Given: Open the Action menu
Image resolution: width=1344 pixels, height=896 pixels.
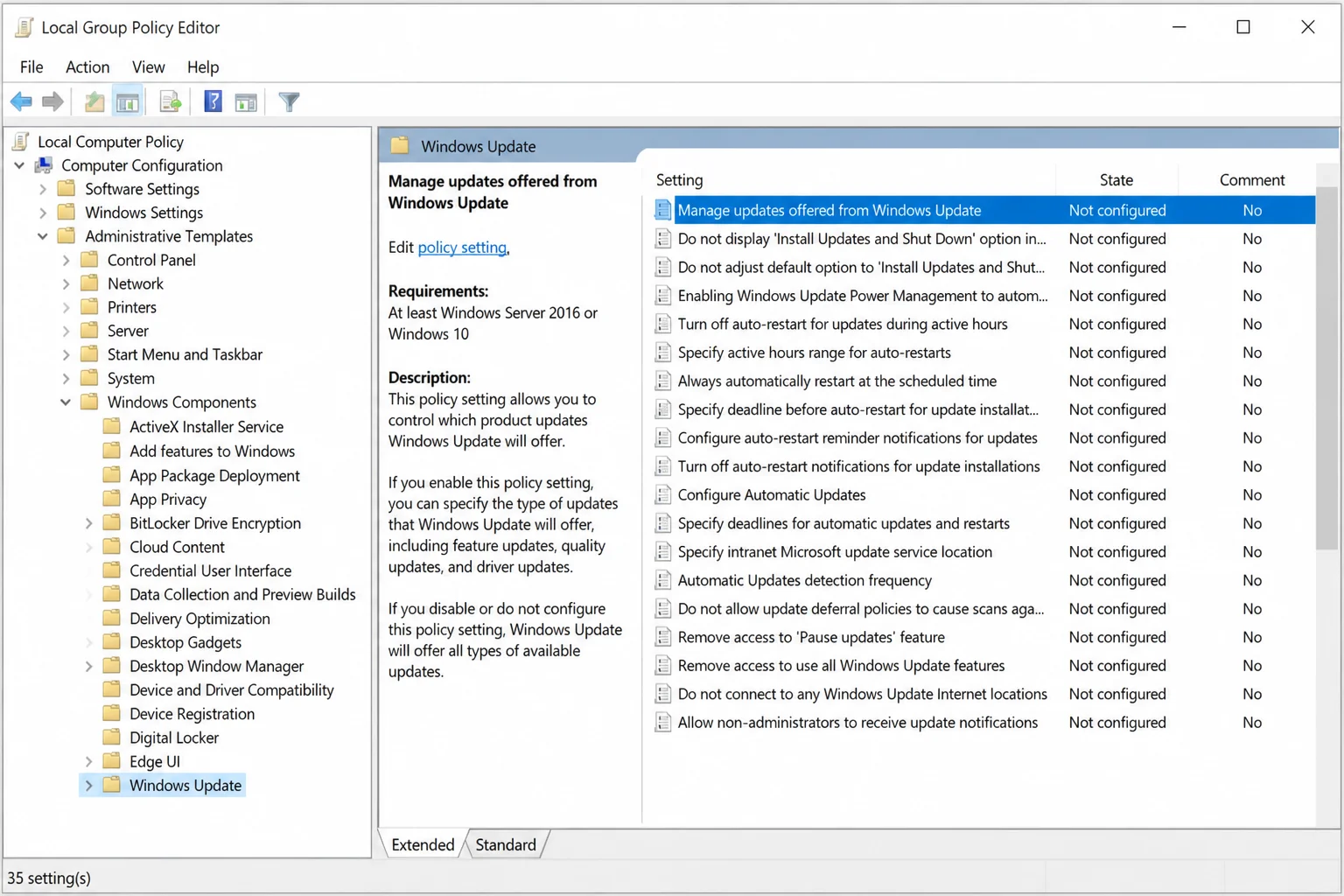Looking at the screenshot, I should point(87,66).
